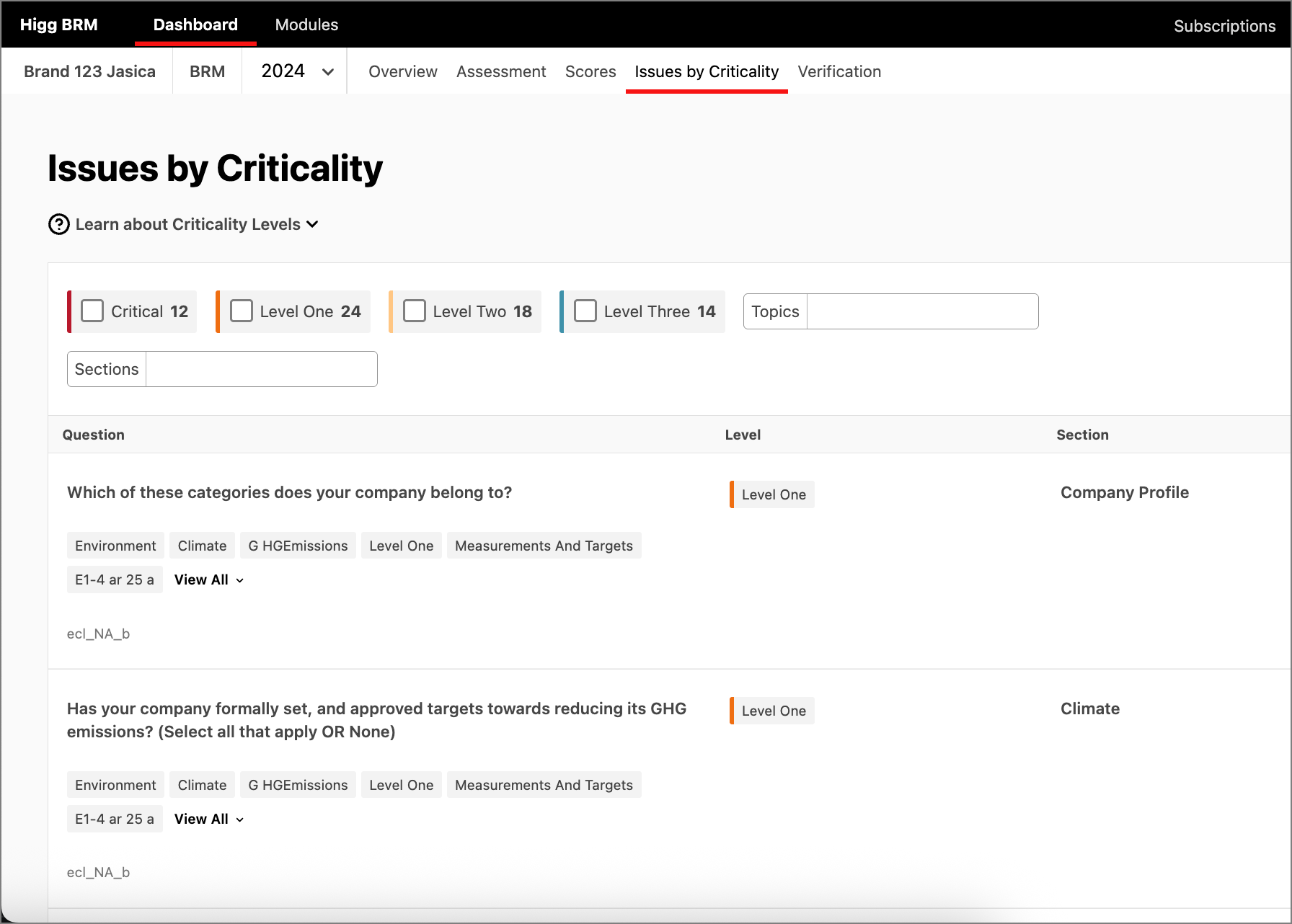Open the Subscriptions link
This screenshot has height=924, width=1292.
(x=1224, y=26)
